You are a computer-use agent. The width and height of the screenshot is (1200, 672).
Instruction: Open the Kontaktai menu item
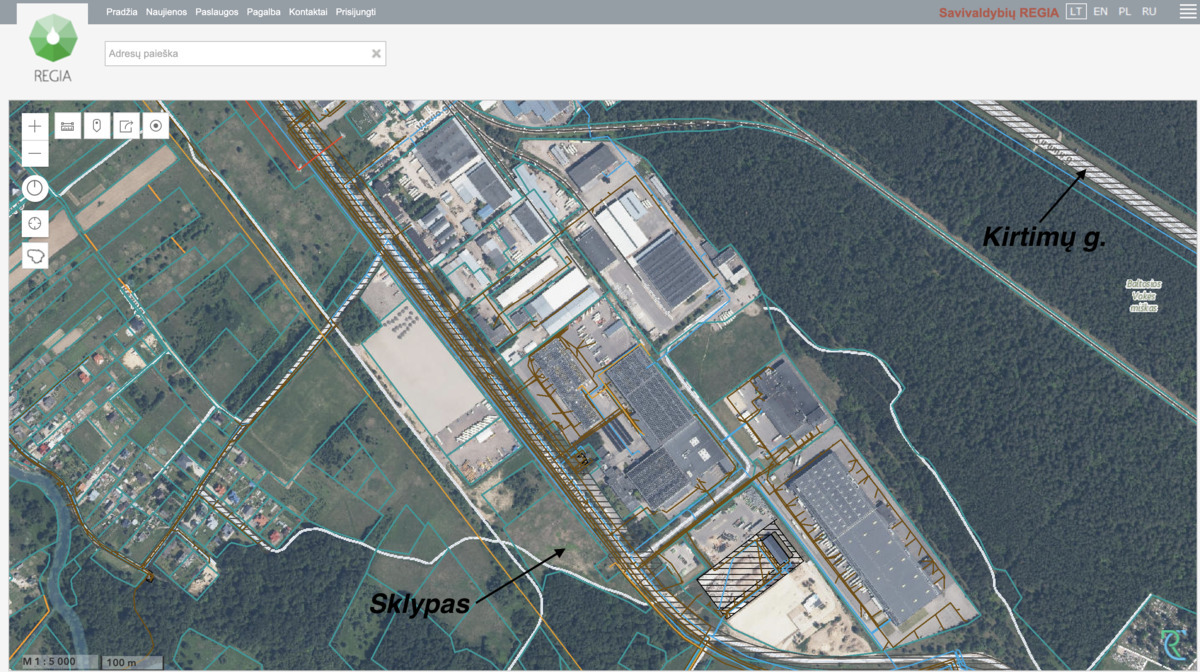click(x=308, y=12)
